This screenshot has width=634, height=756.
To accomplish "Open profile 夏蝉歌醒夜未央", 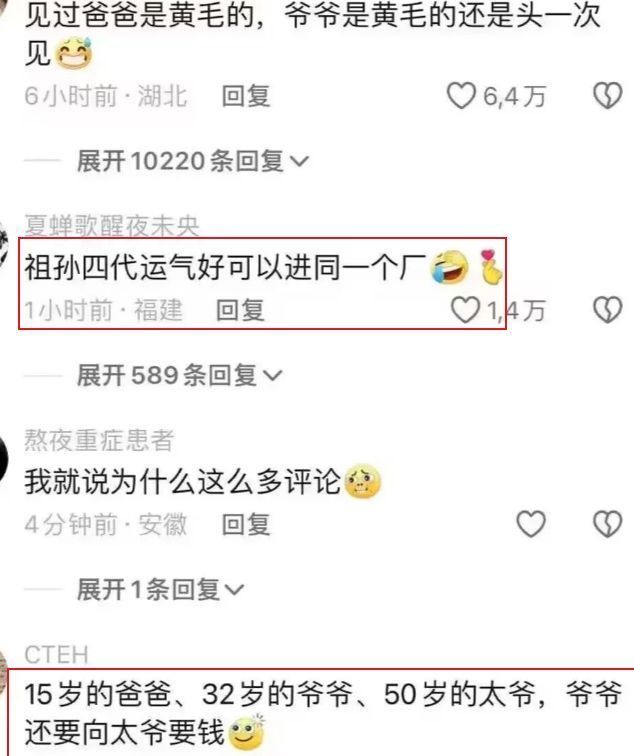I will 112,226.
